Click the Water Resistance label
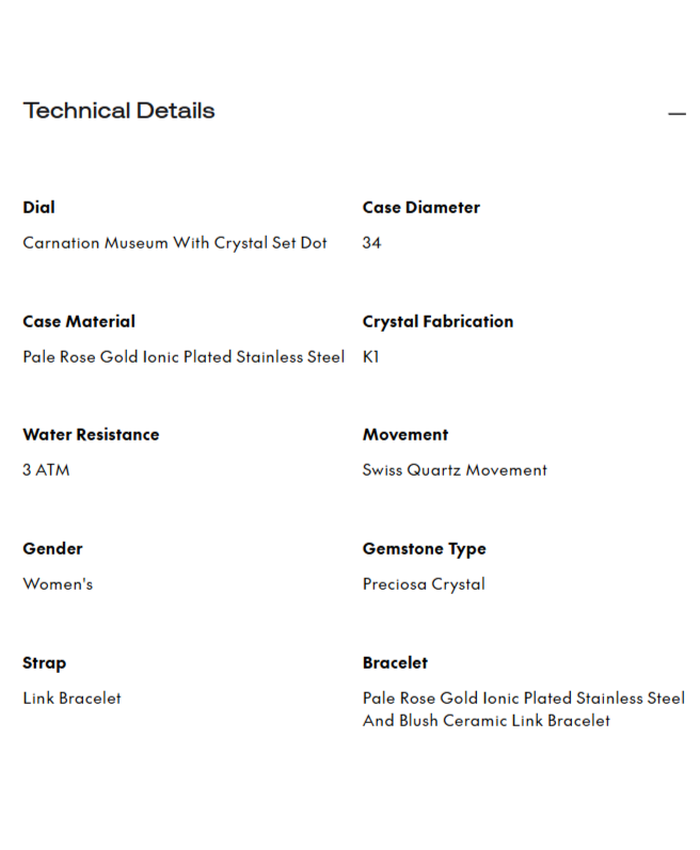The height and width of the screenshot is (850, 700). click(91, 435)
